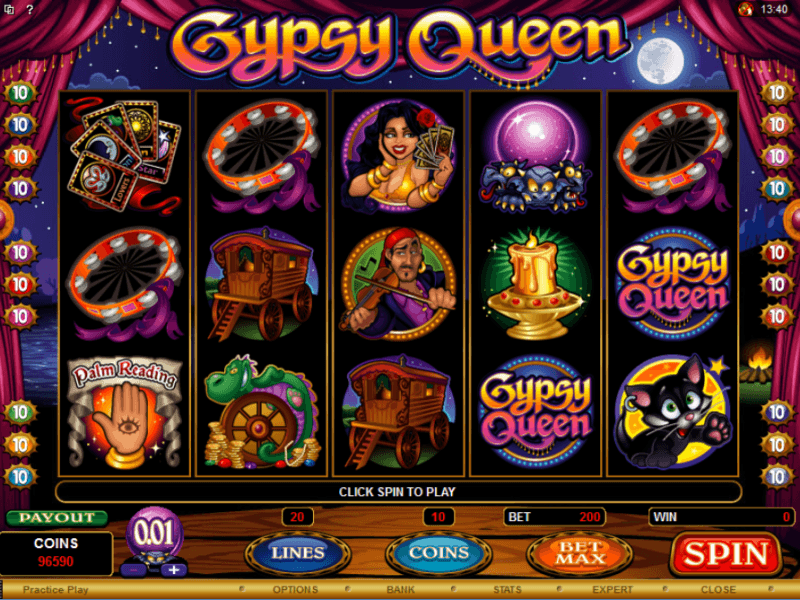Viewport: 800px width, 600px height.
Task: Click the red SPIN button
Action: [726, 554]
